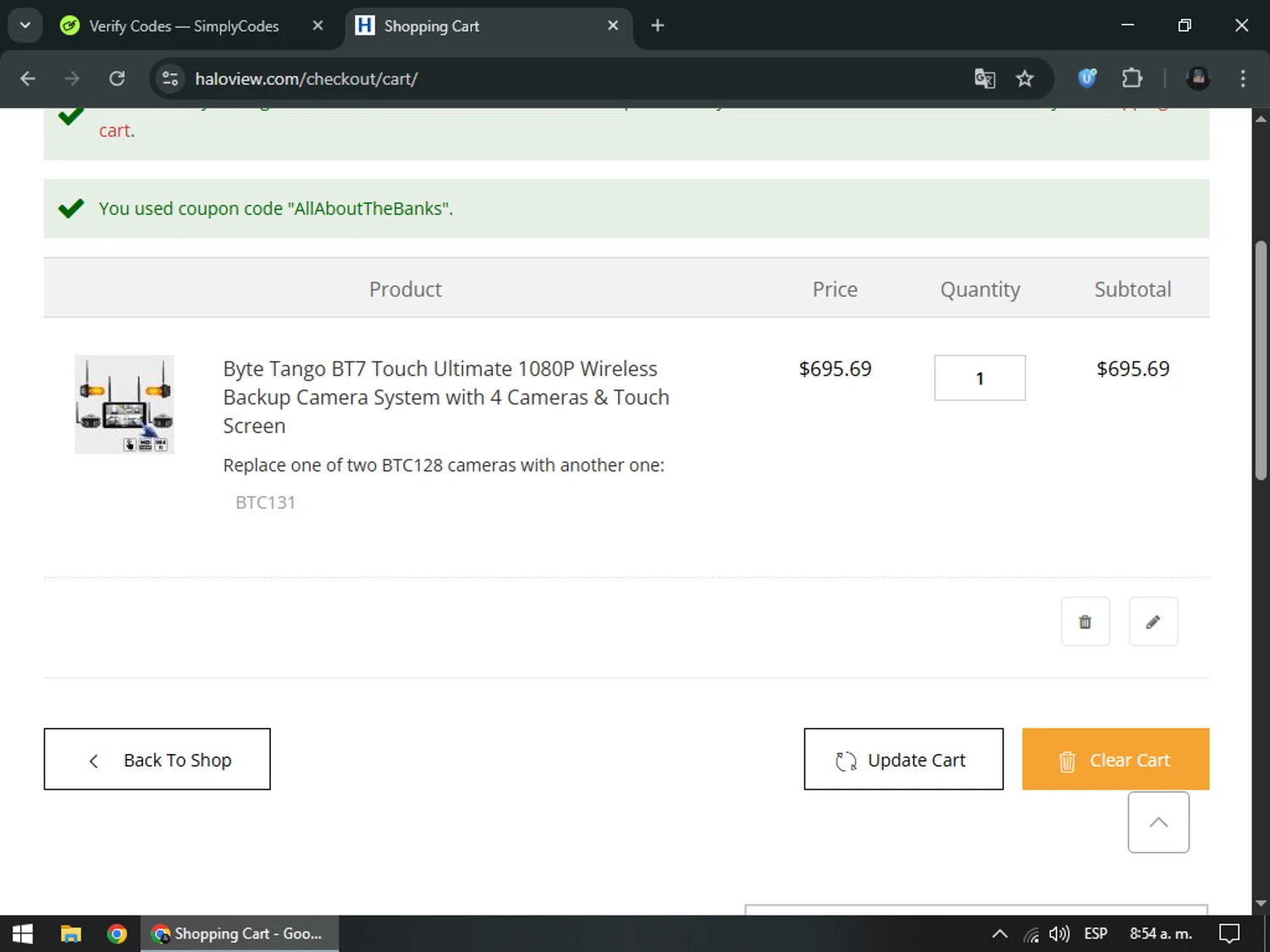This screenshot has height=952, width=1270.
Task: Open the Chrome three-dot menu
Action: [x=1243, y=79]
